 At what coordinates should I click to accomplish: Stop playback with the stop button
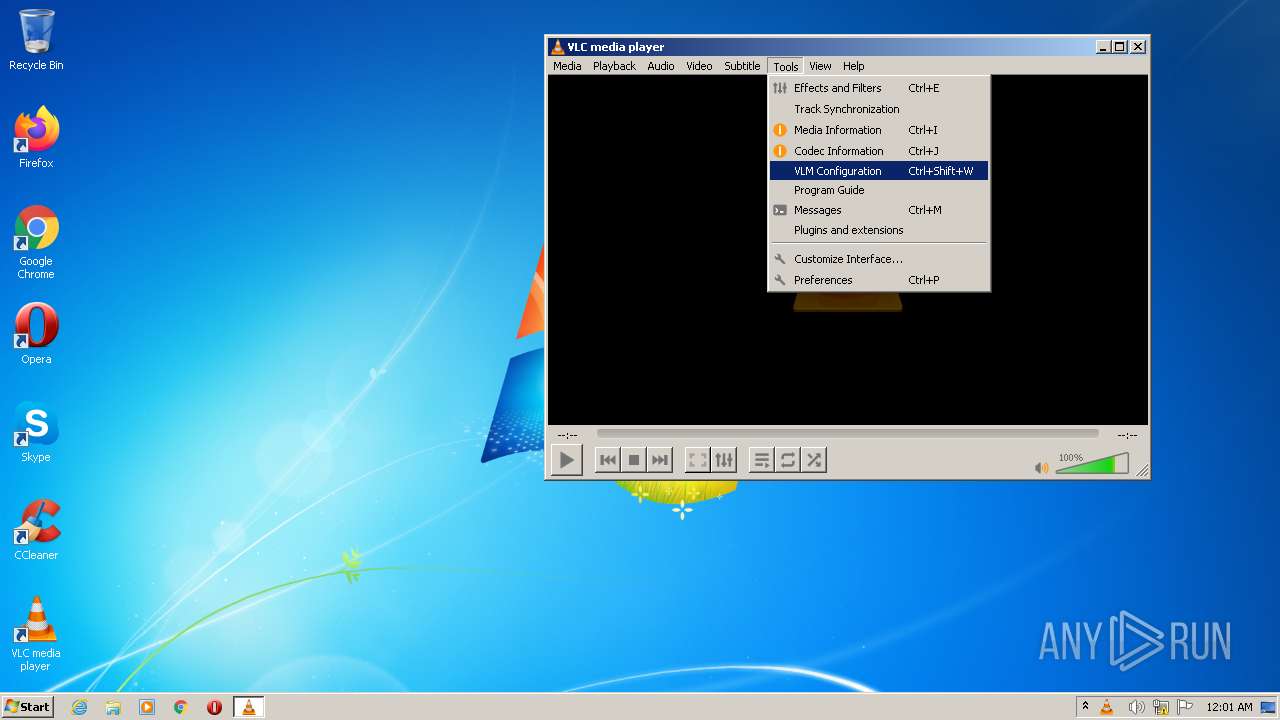point(633,460)
